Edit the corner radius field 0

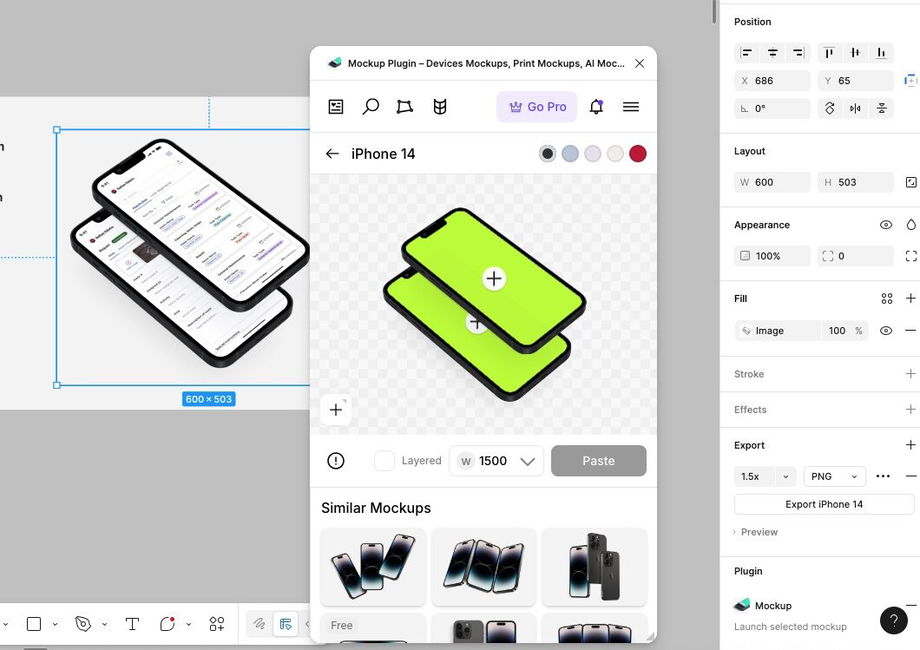point(855,256)
